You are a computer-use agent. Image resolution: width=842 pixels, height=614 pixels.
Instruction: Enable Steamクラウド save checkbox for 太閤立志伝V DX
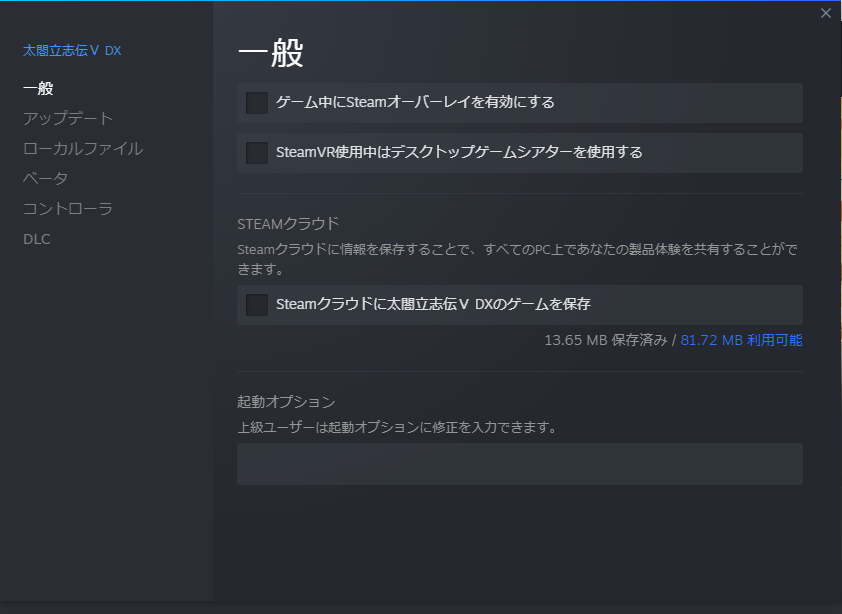[257, 305]
